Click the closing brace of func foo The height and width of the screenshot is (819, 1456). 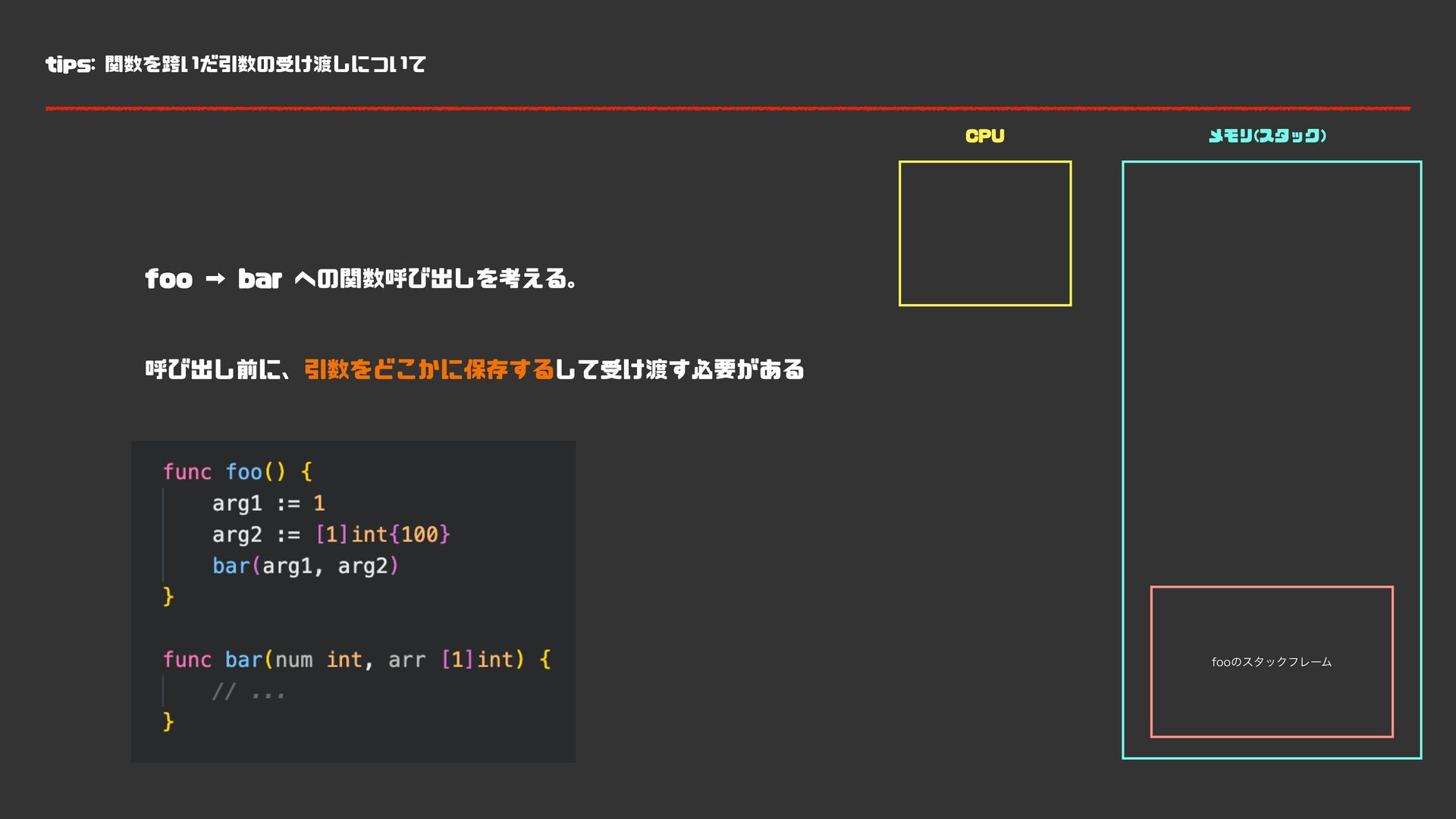tap(168, 597)
